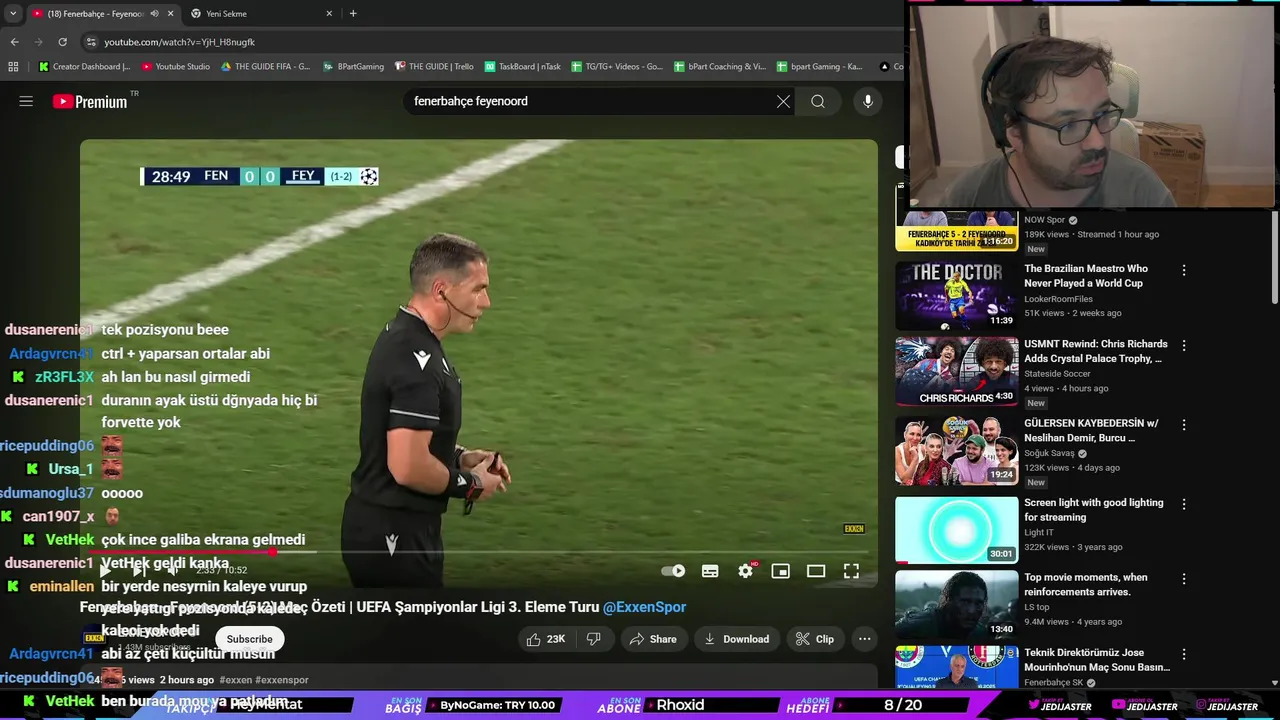1280x720 pixels.
Task: Open Youtube Studio bookmark
Action: click(x=176, y=66)
